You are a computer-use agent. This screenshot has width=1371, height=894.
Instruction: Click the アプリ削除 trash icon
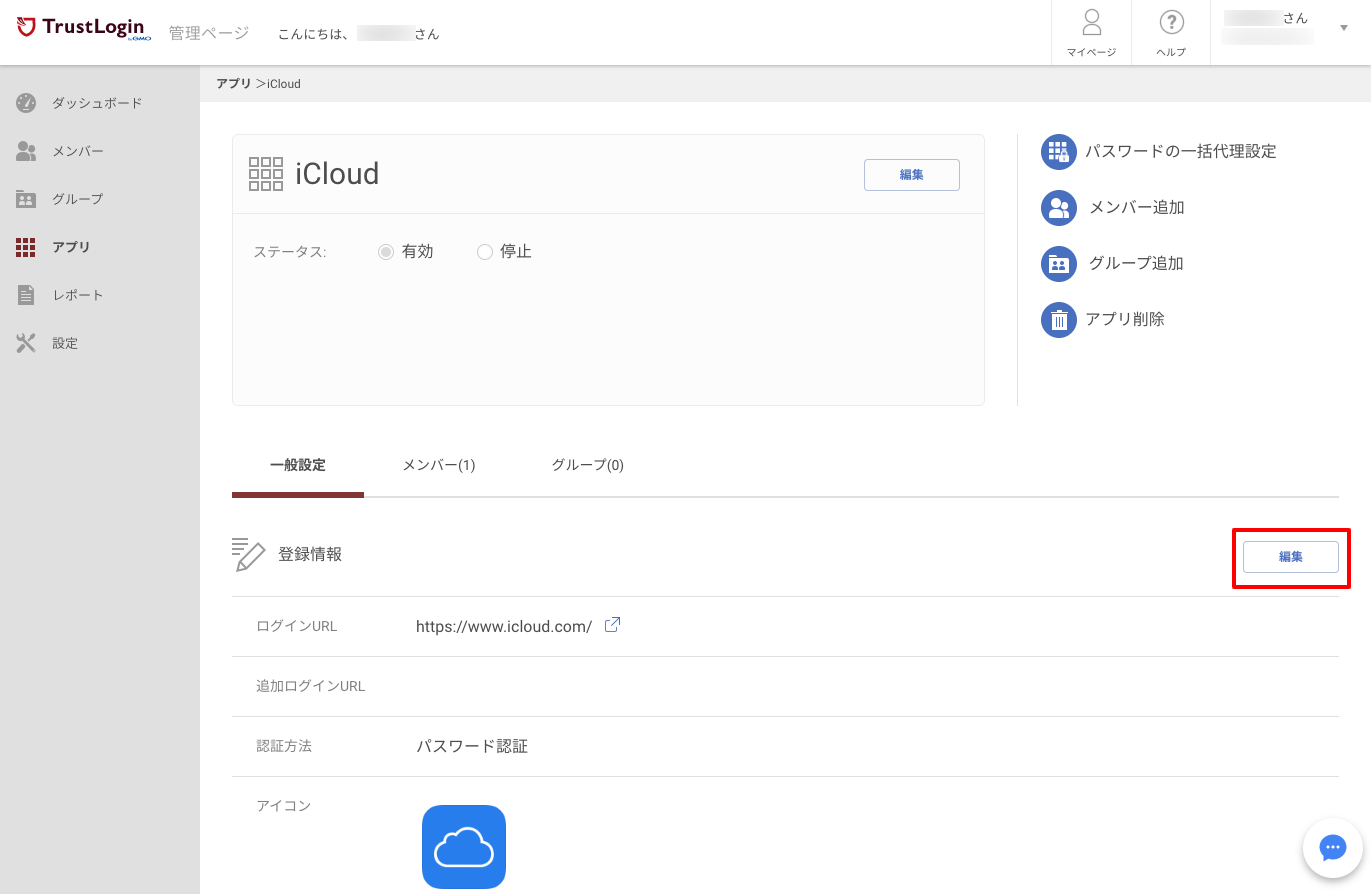[x=1058, y=320]
